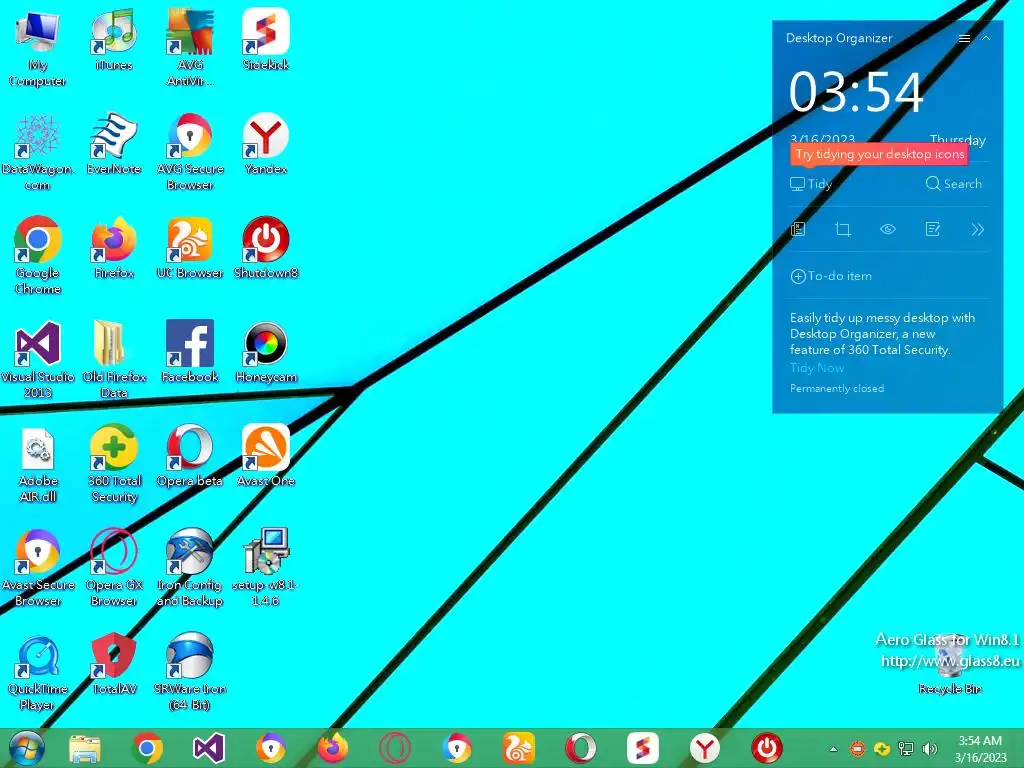Open SRWare Iron (64-Bit) desktop icon
This screenshot has height=768, width=1024.
[x=190, y=671]
